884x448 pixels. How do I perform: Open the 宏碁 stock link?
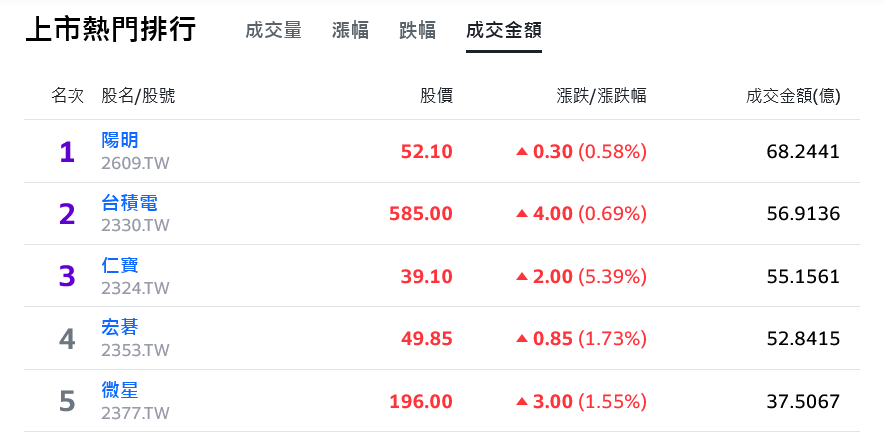tap(120, 327)
